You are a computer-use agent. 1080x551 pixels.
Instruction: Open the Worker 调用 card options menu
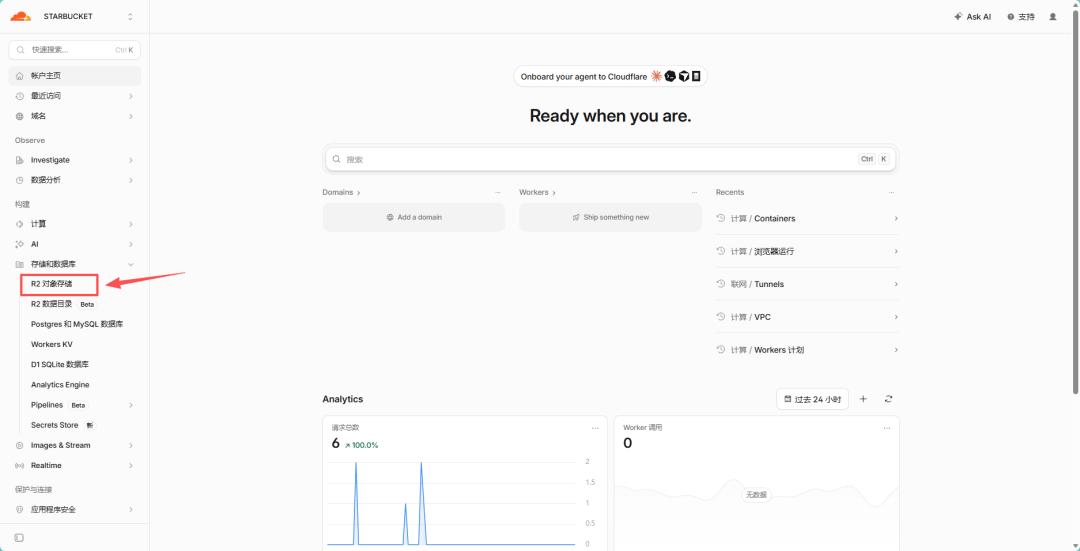click(x=888, y=428)
